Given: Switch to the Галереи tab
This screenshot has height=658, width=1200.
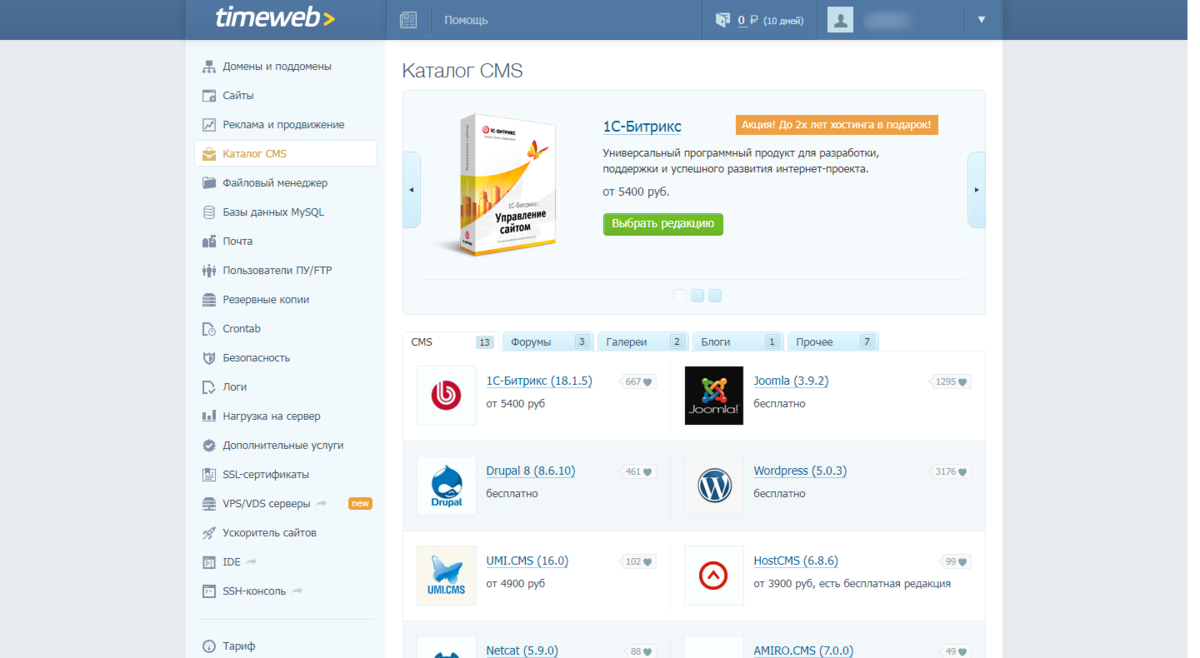Looking at the screenshot, I should (x=643, y=342).
